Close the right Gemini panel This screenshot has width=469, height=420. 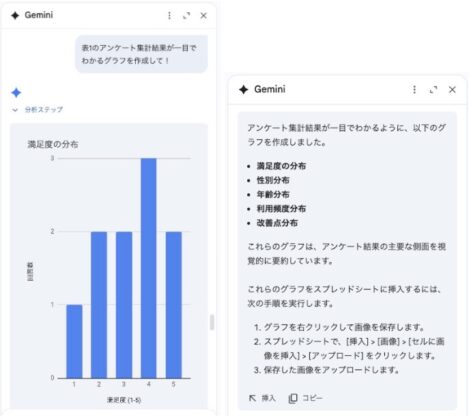tap(452, 89)
